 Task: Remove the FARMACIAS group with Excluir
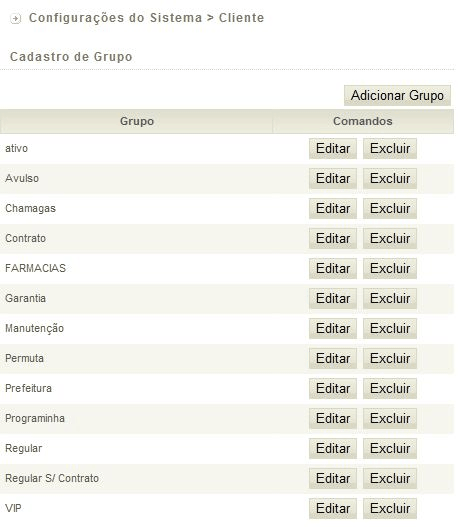(390, 269)
